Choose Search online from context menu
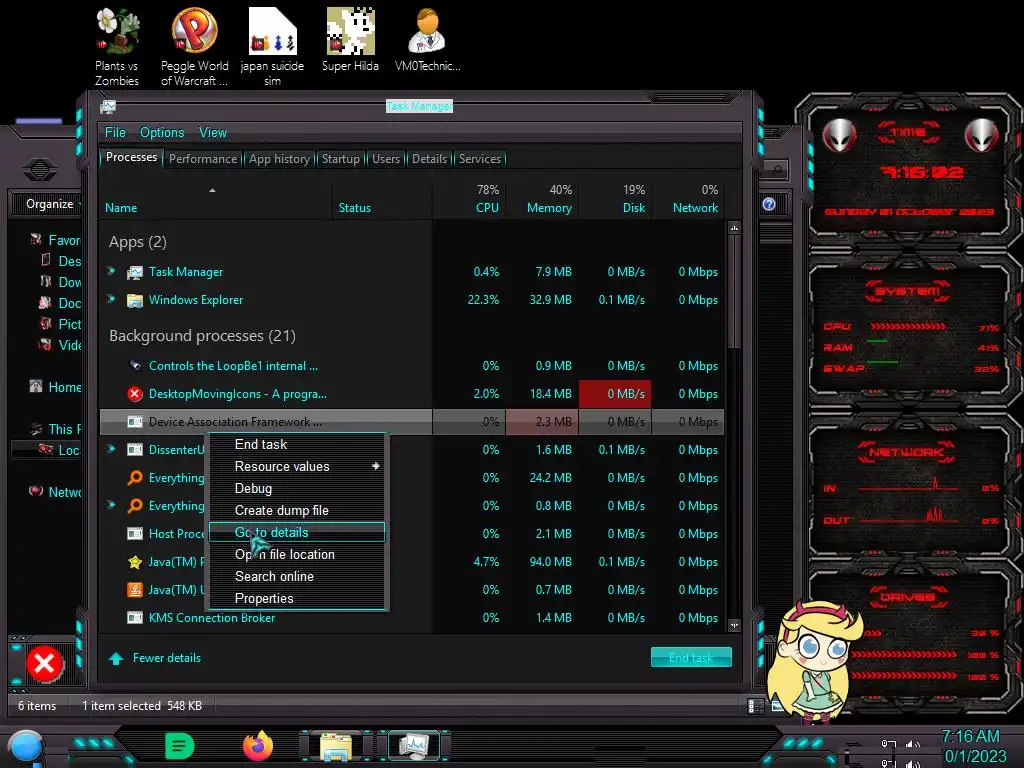This screenshot has width=1024, height=768. (296, 577)
